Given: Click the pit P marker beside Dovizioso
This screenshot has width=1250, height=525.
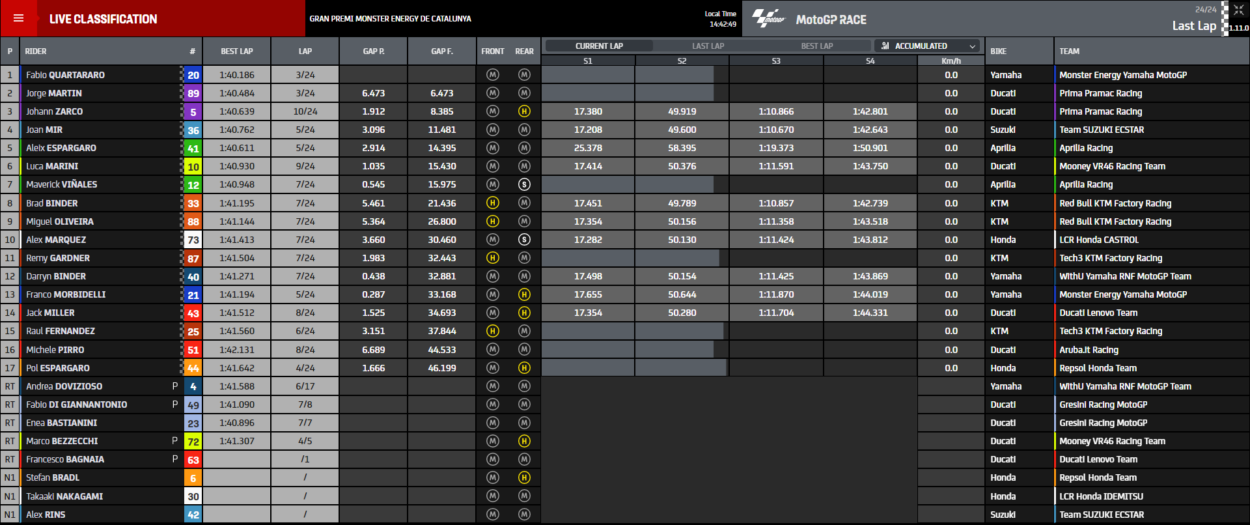Looking at the screenshot, I should point(175,386).
